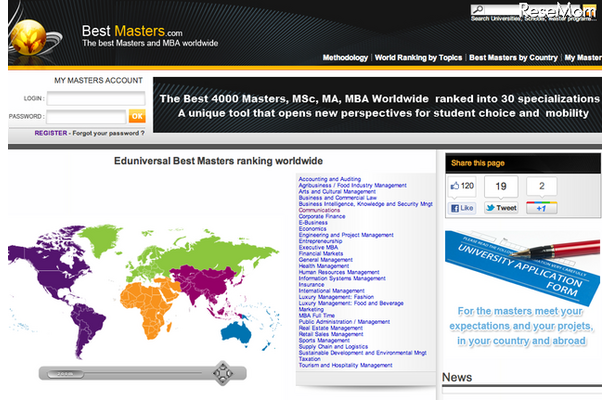Open Luxury Management: Food and Beverage link
This screenshot has width=610, height=400.
point(351,303)
